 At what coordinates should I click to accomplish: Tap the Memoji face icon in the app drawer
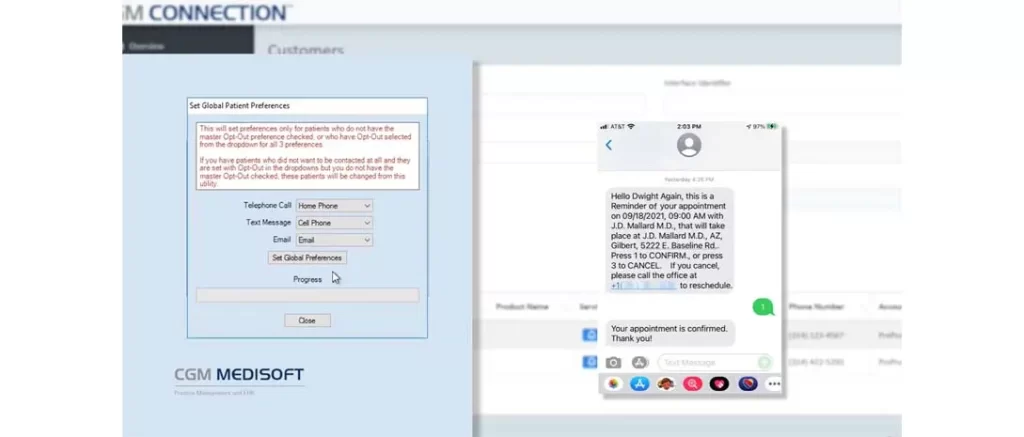point(665,384)
